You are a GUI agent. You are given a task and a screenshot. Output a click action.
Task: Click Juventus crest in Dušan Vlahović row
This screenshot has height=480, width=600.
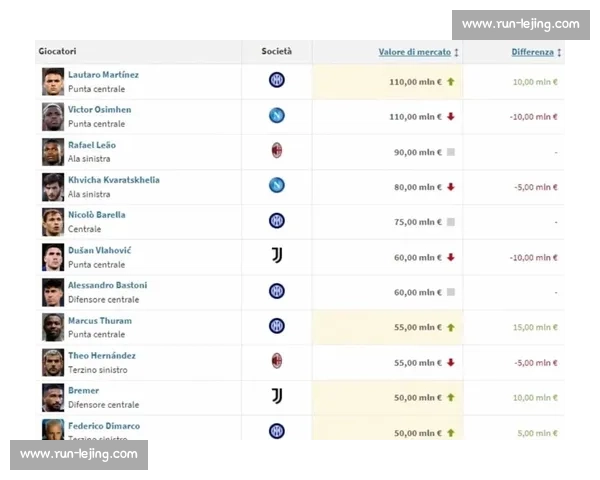(277, 256)
